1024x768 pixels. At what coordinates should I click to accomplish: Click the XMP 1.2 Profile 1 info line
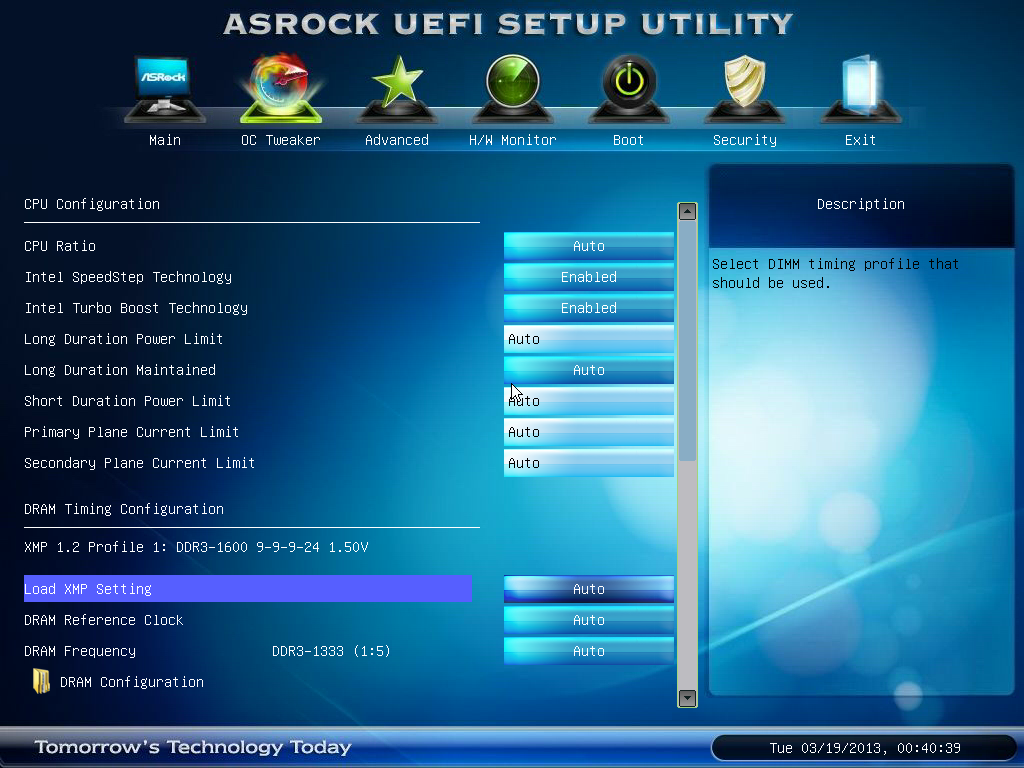click(x=196, y=547)
